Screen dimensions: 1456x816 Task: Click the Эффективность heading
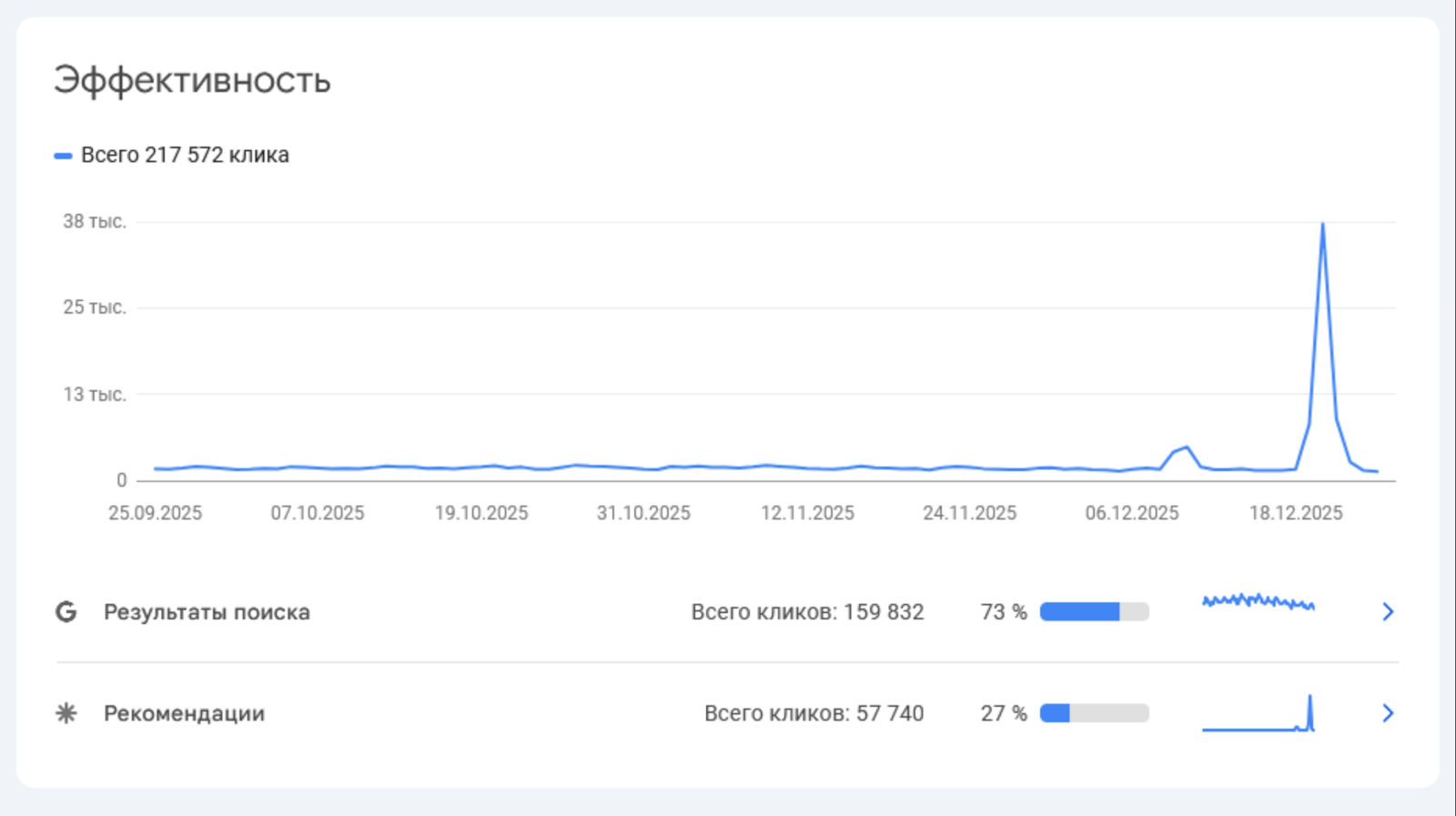[x=192, y=81]
